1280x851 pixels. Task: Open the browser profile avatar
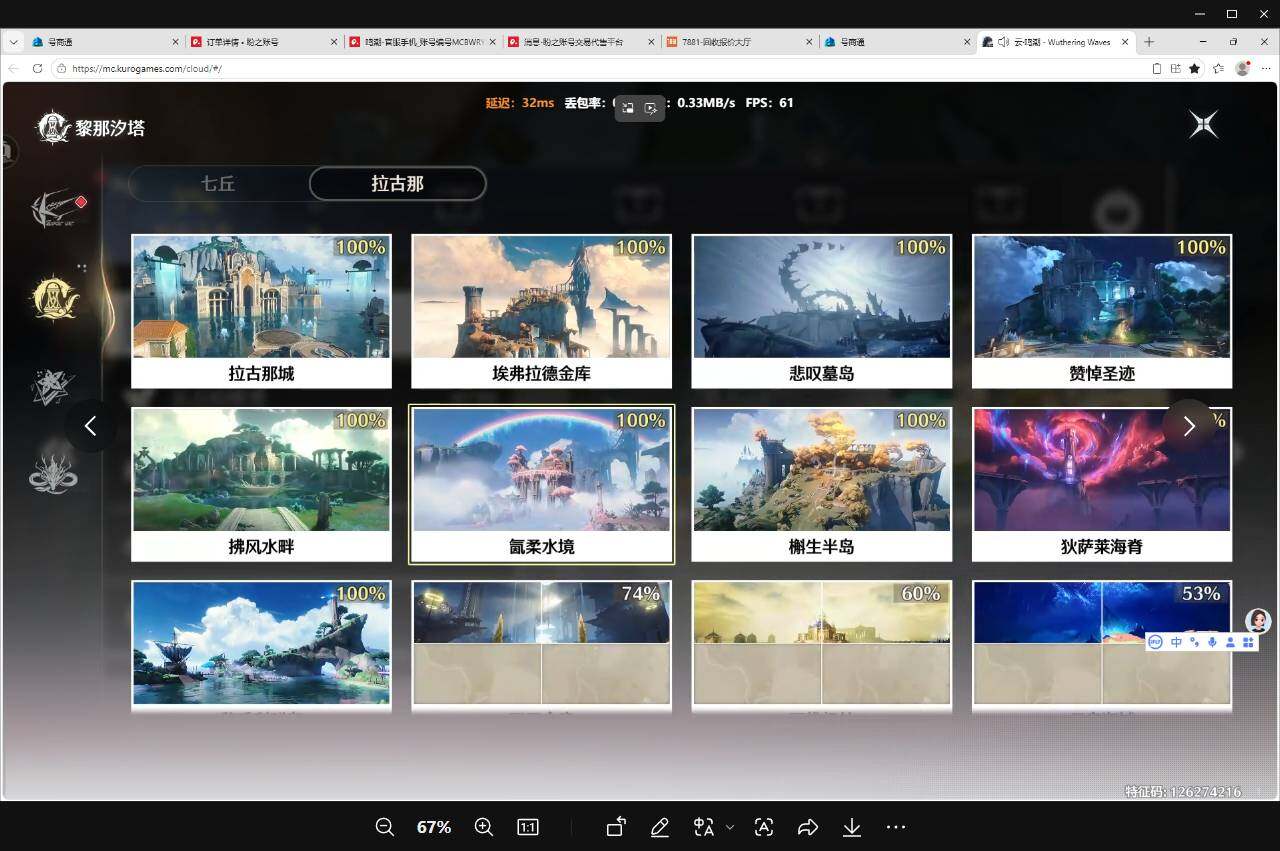click(x=1243, y=69)
